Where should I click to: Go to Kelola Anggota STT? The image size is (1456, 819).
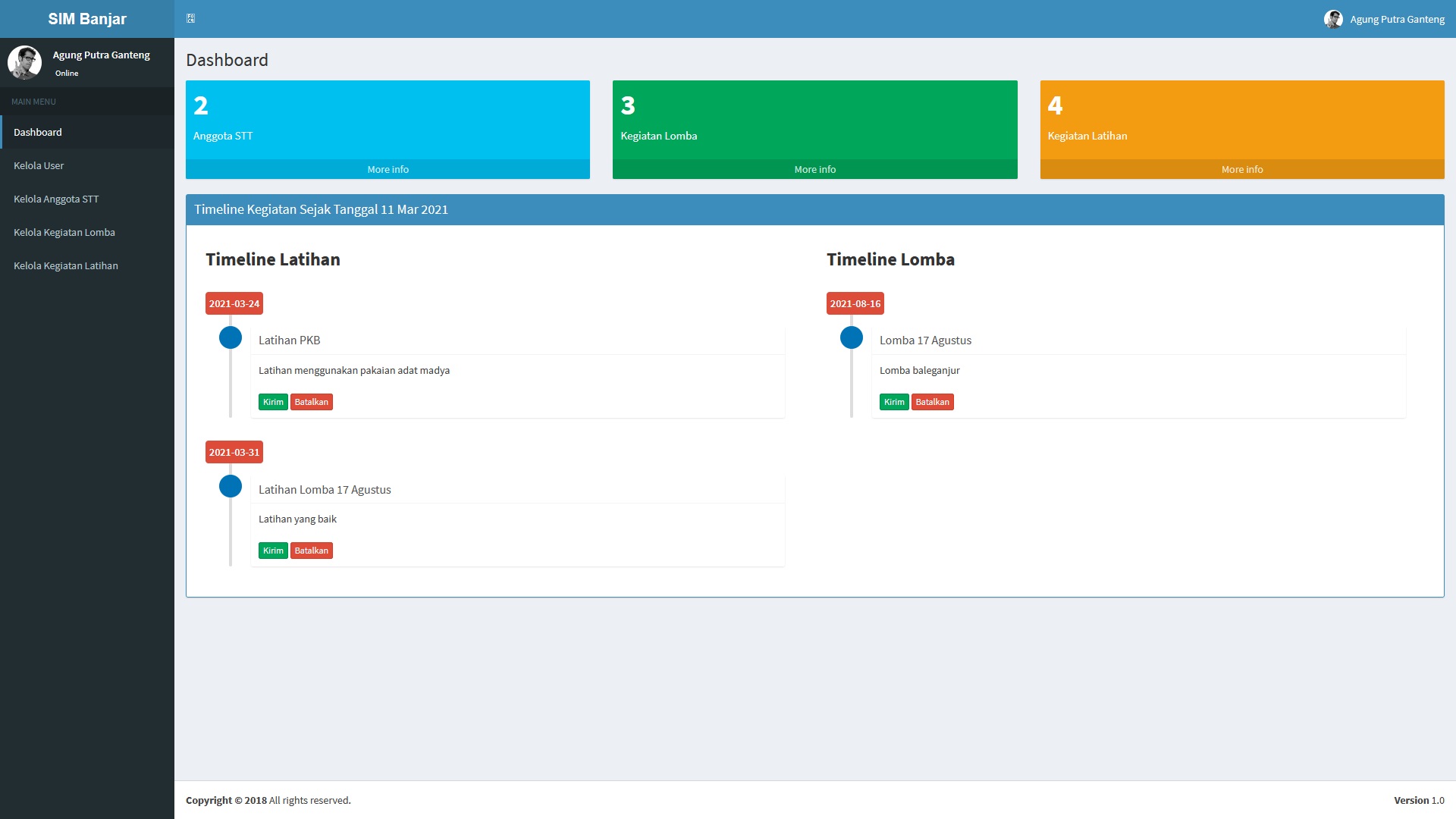pyautogui.click(x=56, y=199)
